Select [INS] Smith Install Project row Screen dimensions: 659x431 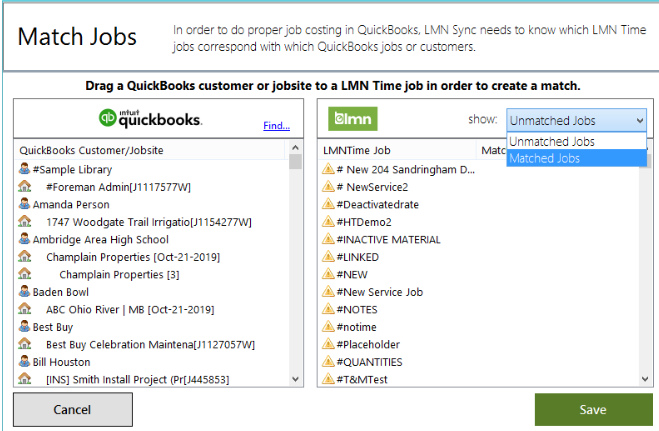(151, 379)
